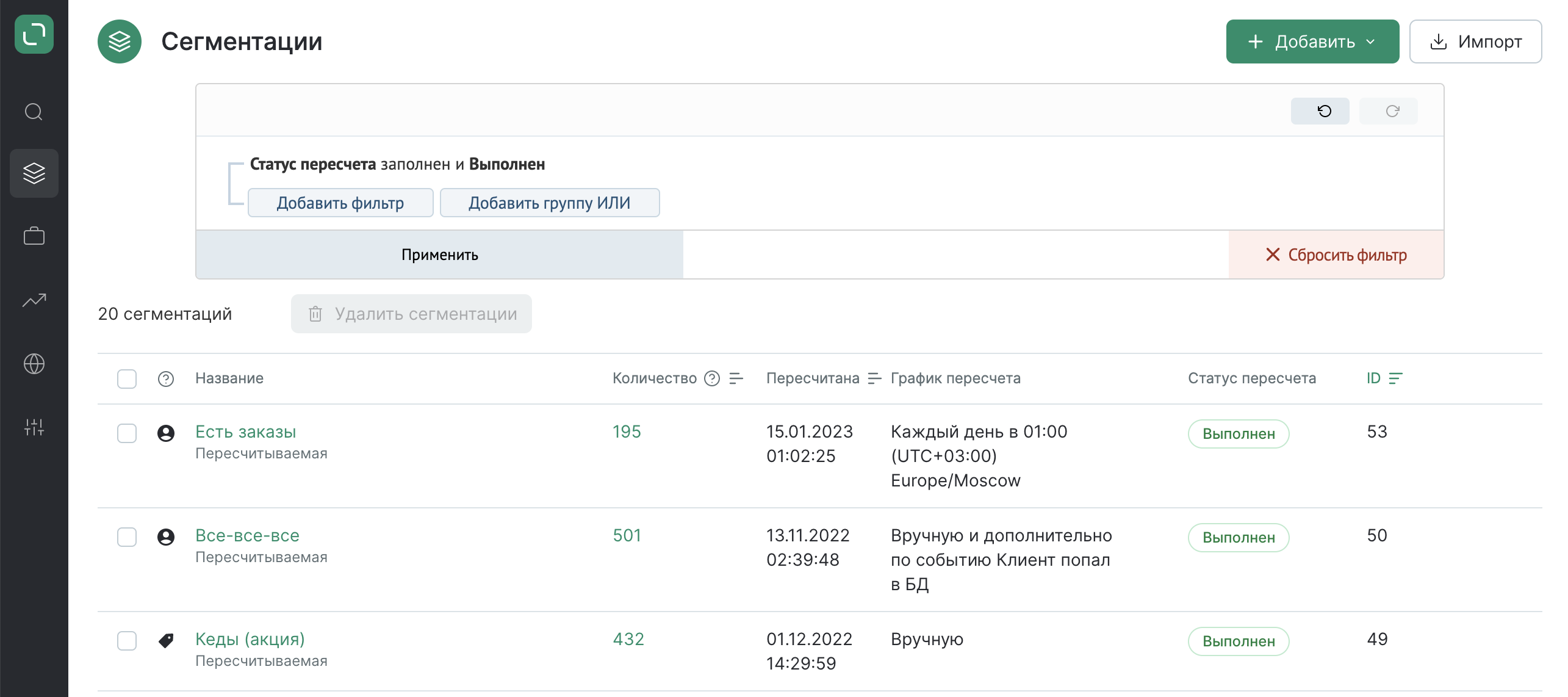Click Добавить фильтр
The image size is (1568, 697).
340,203
